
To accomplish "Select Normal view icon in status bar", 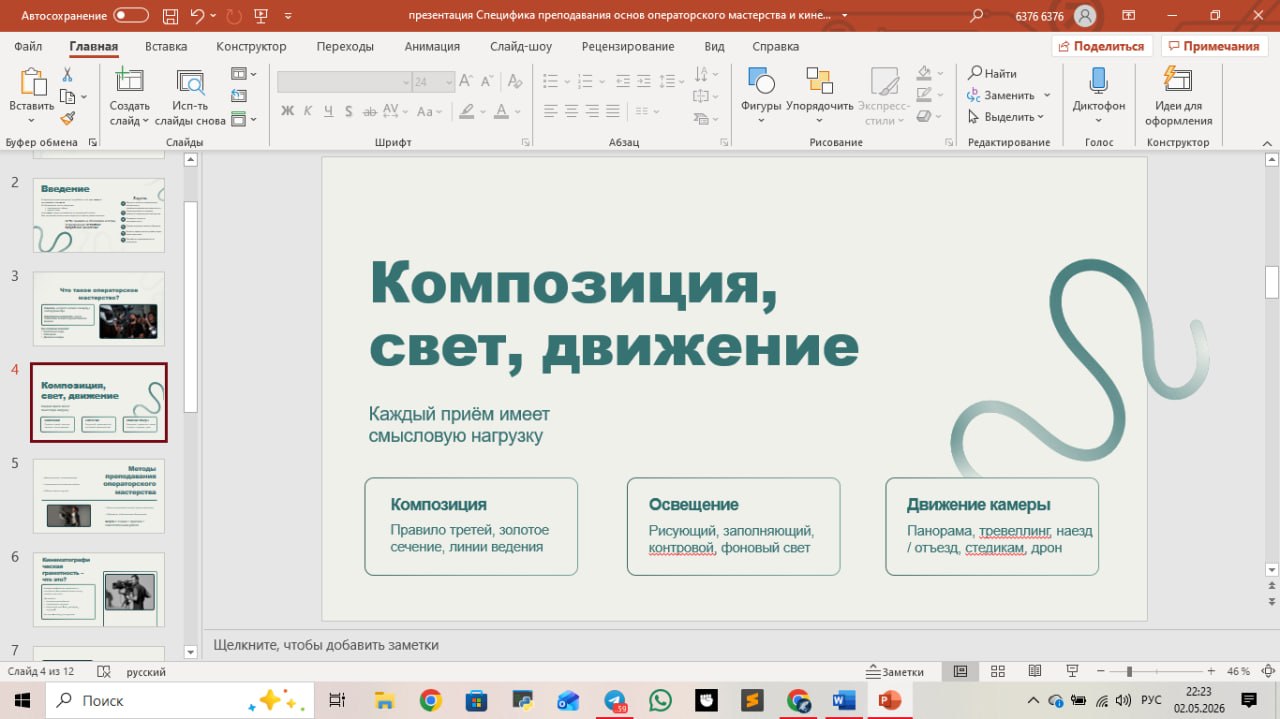I will tap(960, 671).
